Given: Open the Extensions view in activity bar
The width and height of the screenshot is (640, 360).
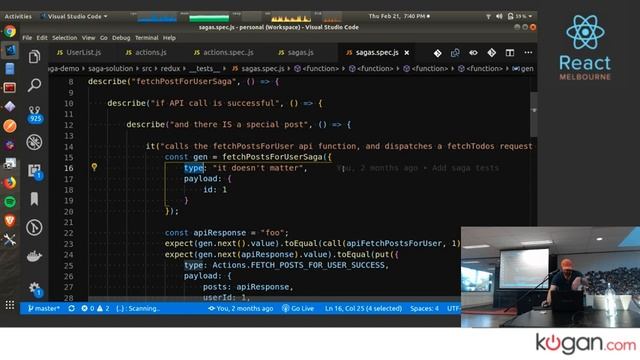Looking at the screenshot, I should pyautogui.click(x=35, y=171).
